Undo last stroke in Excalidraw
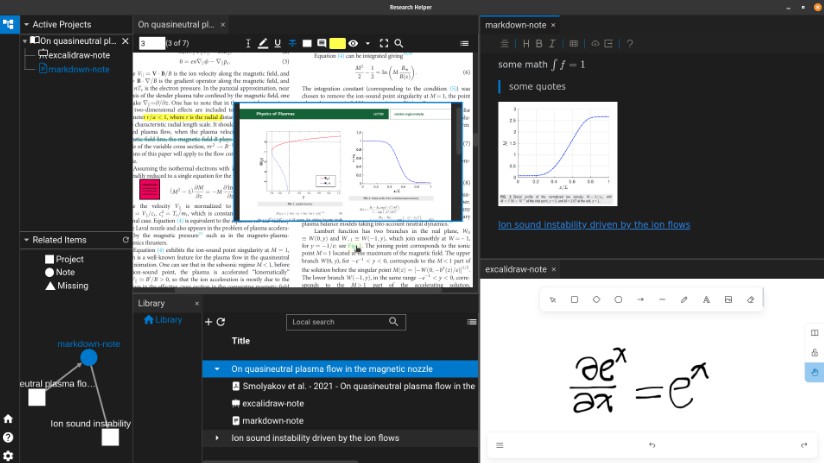Screen dimensions: 824x463 [652, 445]
